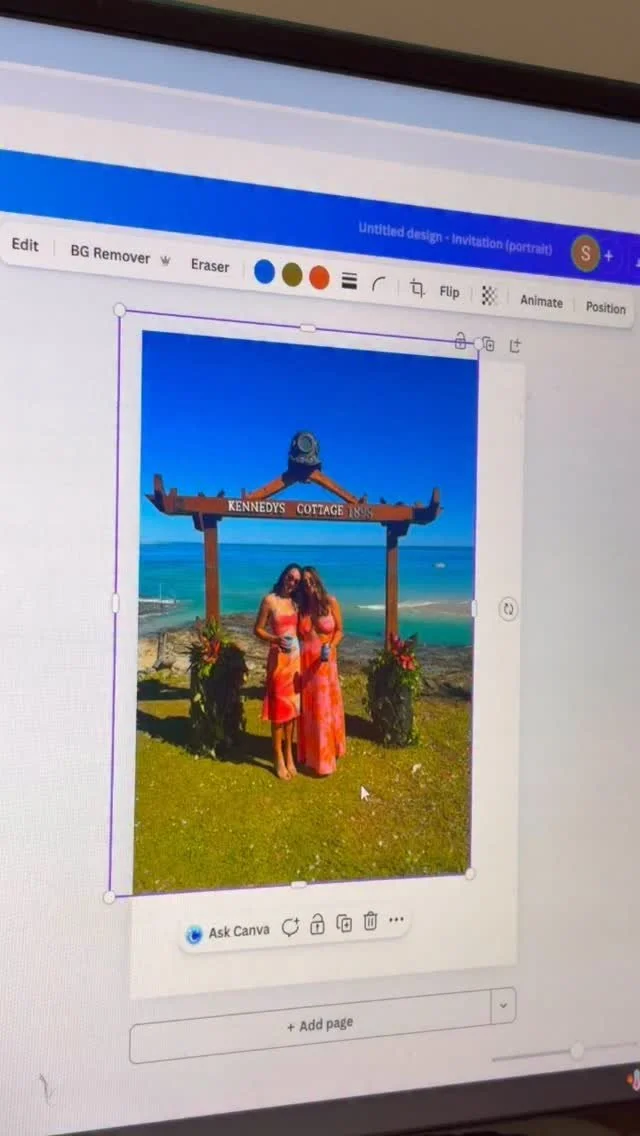The height and width of the screenshot is (1136, 640).
Task: Open the border style lines icon
Action: [349, 281]
